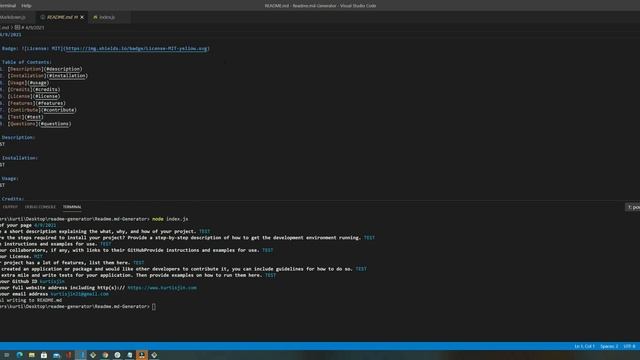
Task: Open the Terminal menu in menu bar
Action: [x=8, y=6]
